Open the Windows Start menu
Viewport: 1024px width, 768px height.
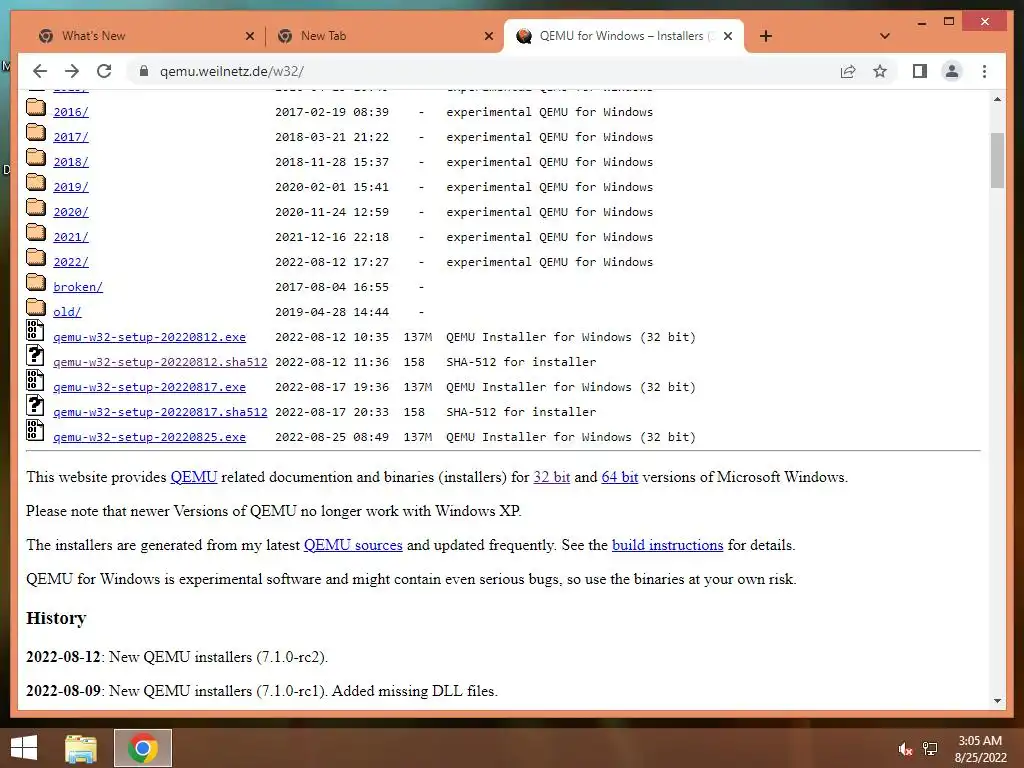(x=24, y=748)
